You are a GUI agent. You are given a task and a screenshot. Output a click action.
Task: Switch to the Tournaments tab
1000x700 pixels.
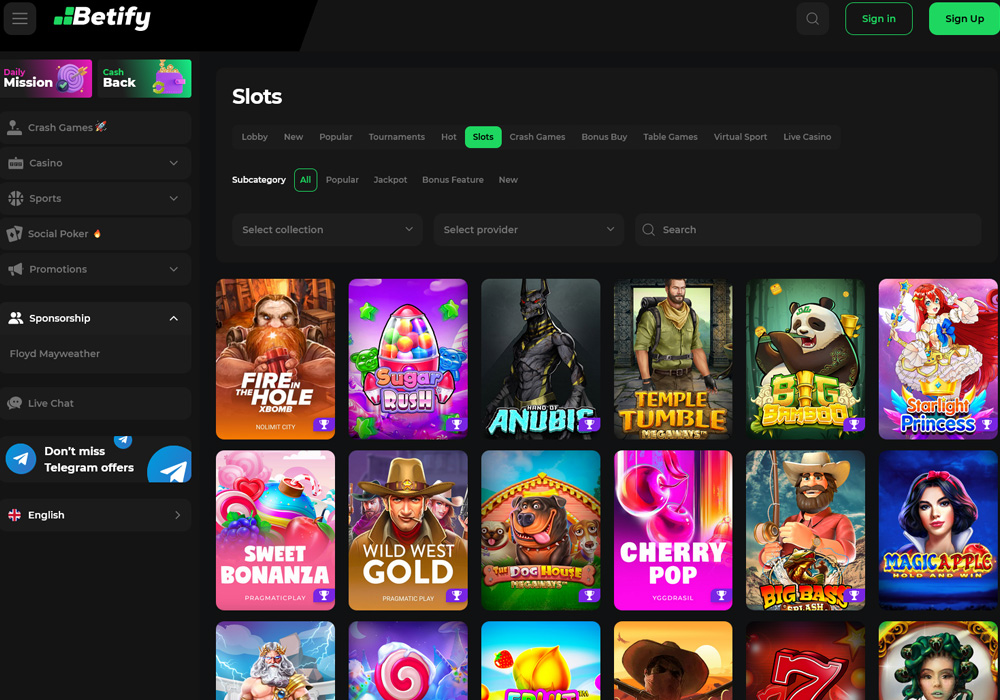click(397, 137)
